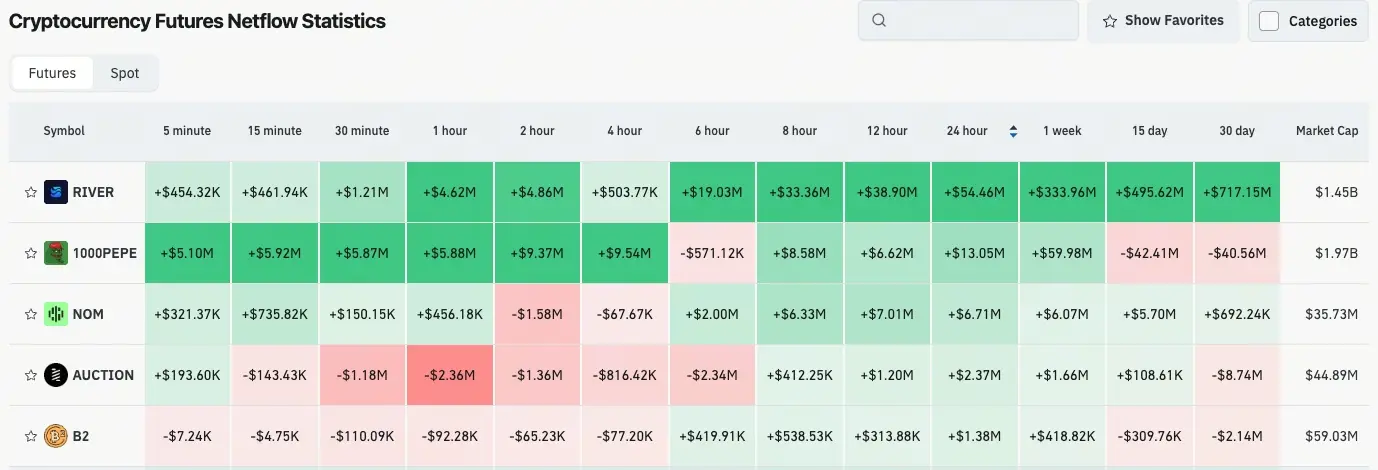This screenshot has height=470, width=1378.
Task: Favorite the AUCTION row star
Action: pos(31,376)
